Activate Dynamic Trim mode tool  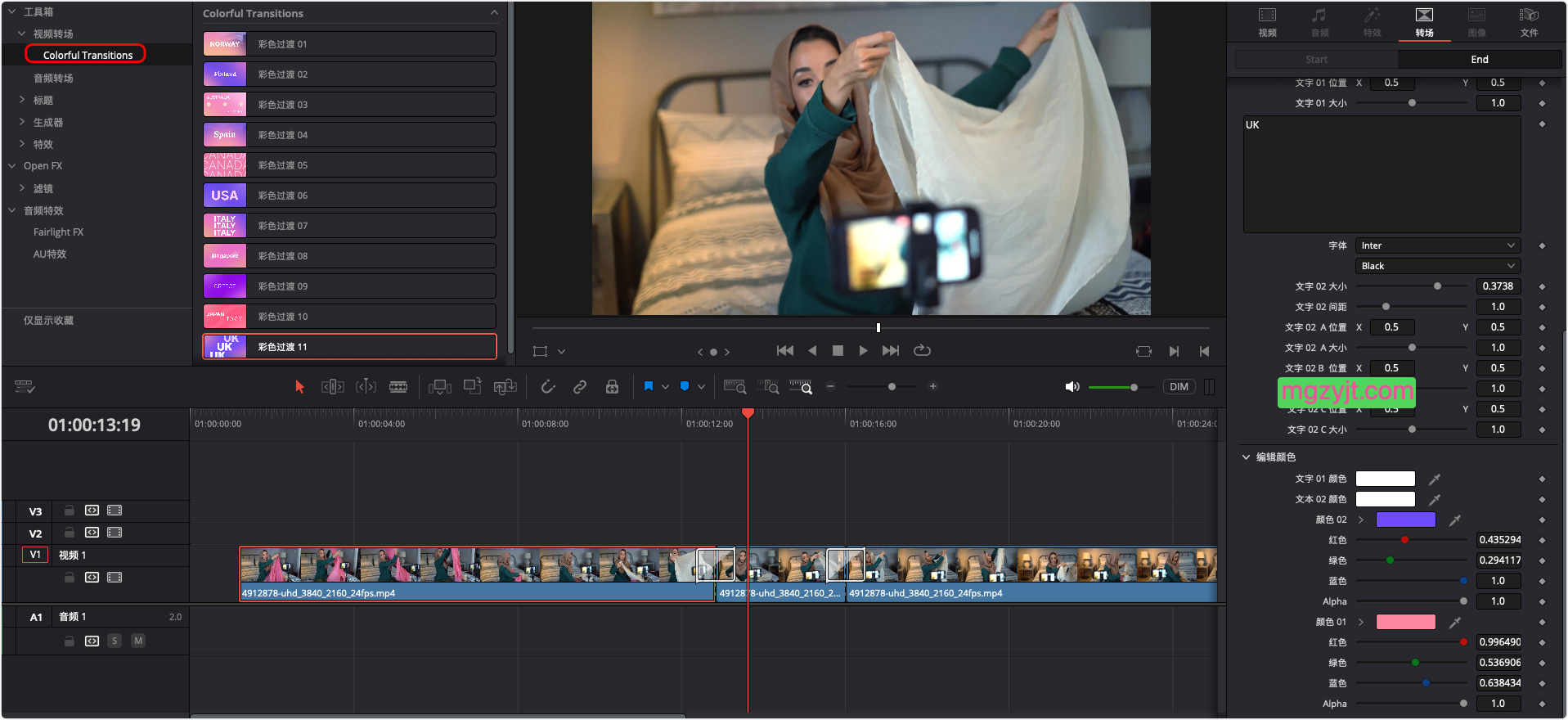(366, 387)
